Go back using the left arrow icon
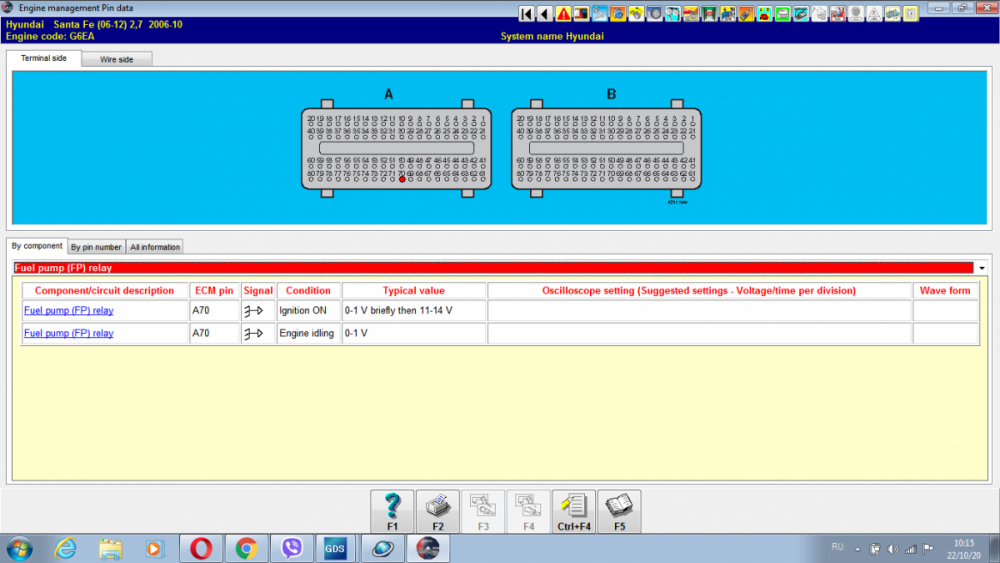This screenshot has height=563, width=1000. 545,13
